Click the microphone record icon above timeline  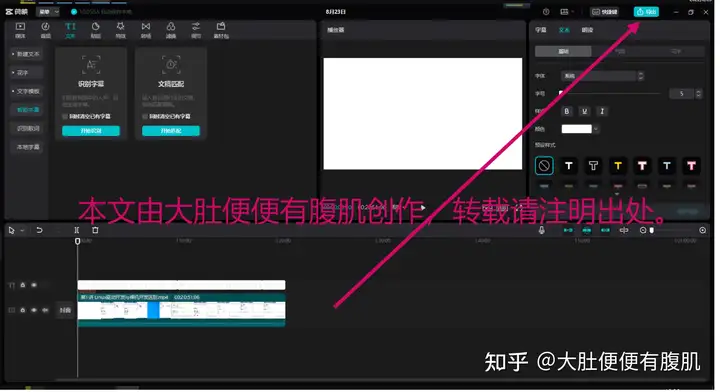(x=542, y=230)
